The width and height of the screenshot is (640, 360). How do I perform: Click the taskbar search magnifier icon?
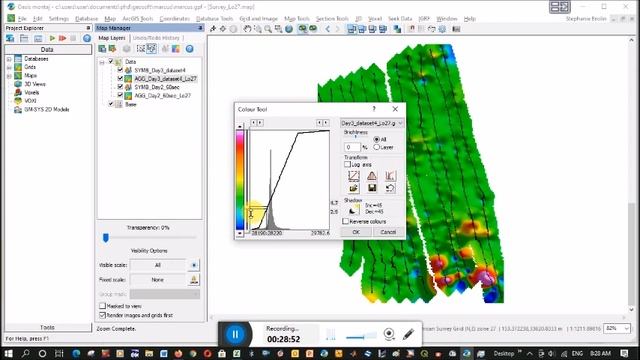coord(25,353)
